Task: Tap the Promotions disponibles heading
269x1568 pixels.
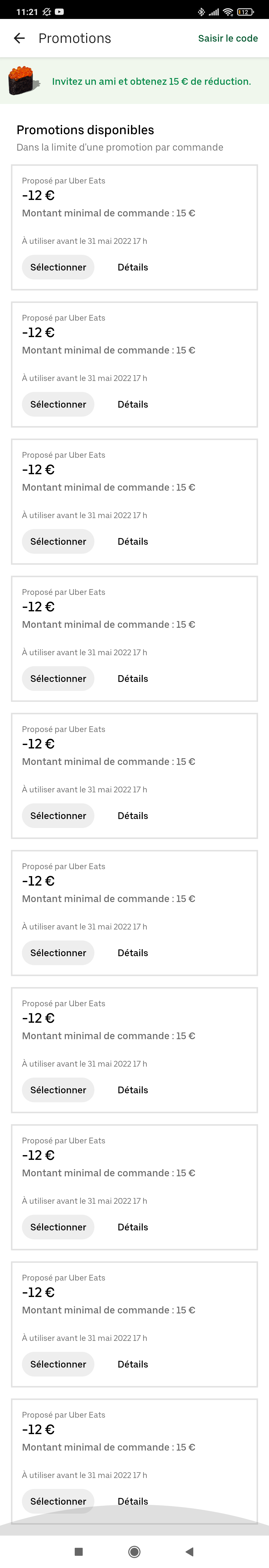Action: click(85, 130)
